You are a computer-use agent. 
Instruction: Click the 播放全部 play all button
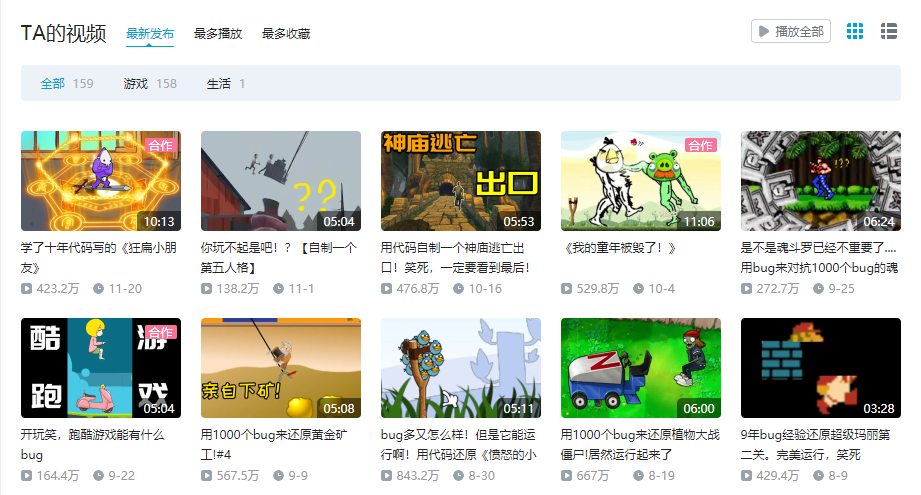(791, 31)
